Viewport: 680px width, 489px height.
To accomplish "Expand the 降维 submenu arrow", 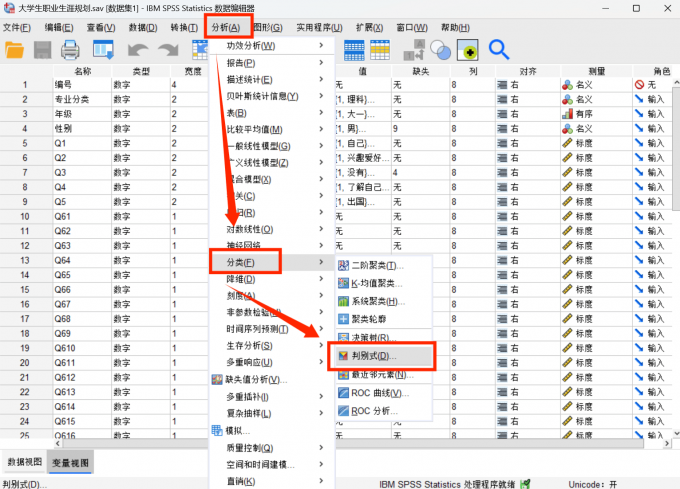I will [x=321, y=278].
